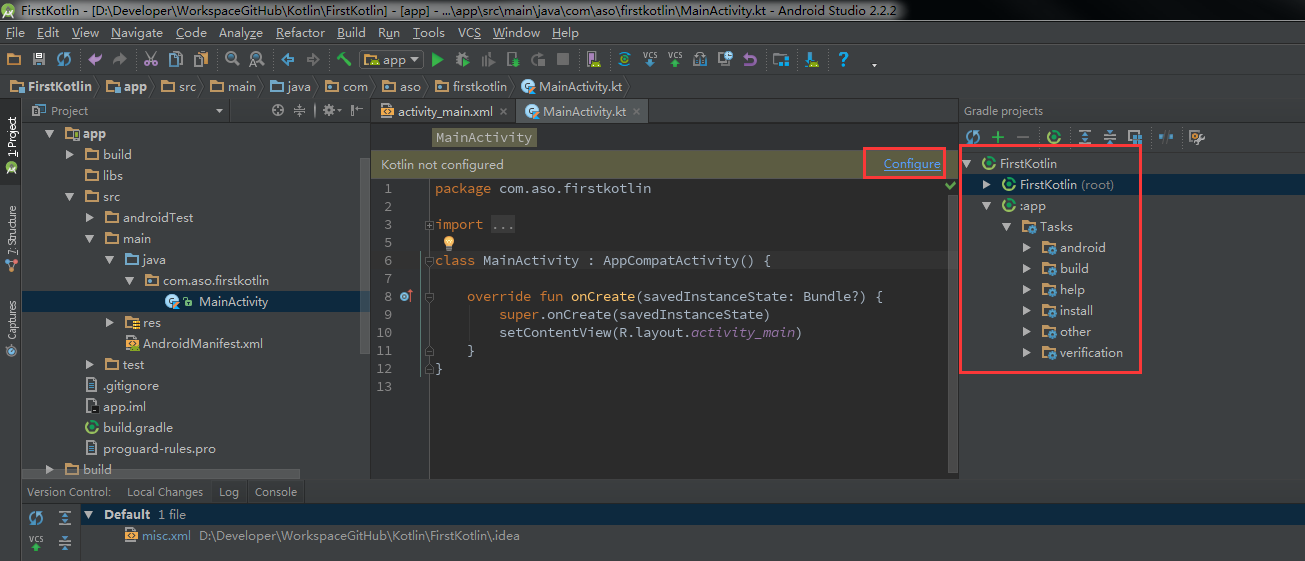This screenshot has height=561, width=1305.
Task: Expand FirstKotlin (root) in Gradle projects
Action: tap(987, 185)
